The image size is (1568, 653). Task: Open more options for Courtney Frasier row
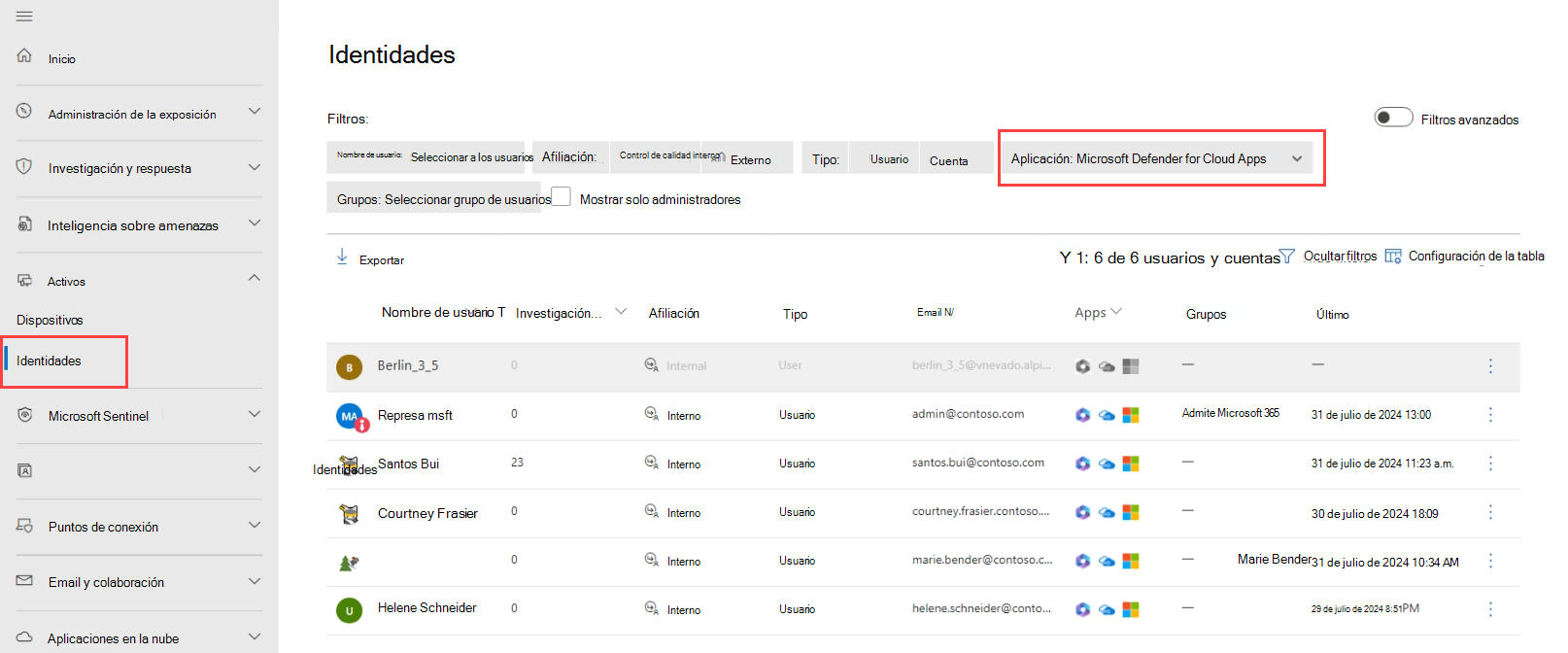point(1490,512)
